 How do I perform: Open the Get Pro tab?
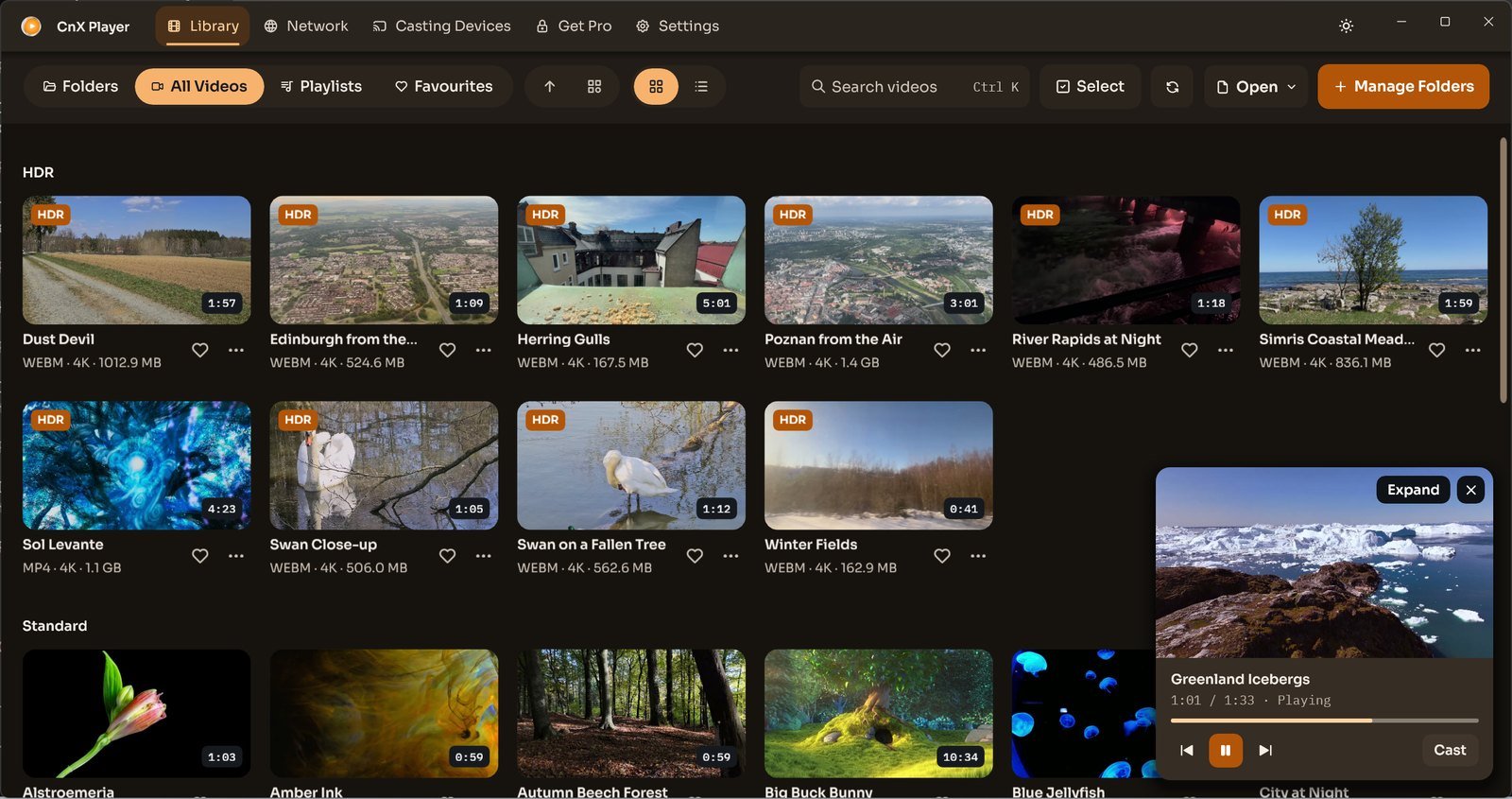coord(574,26)
